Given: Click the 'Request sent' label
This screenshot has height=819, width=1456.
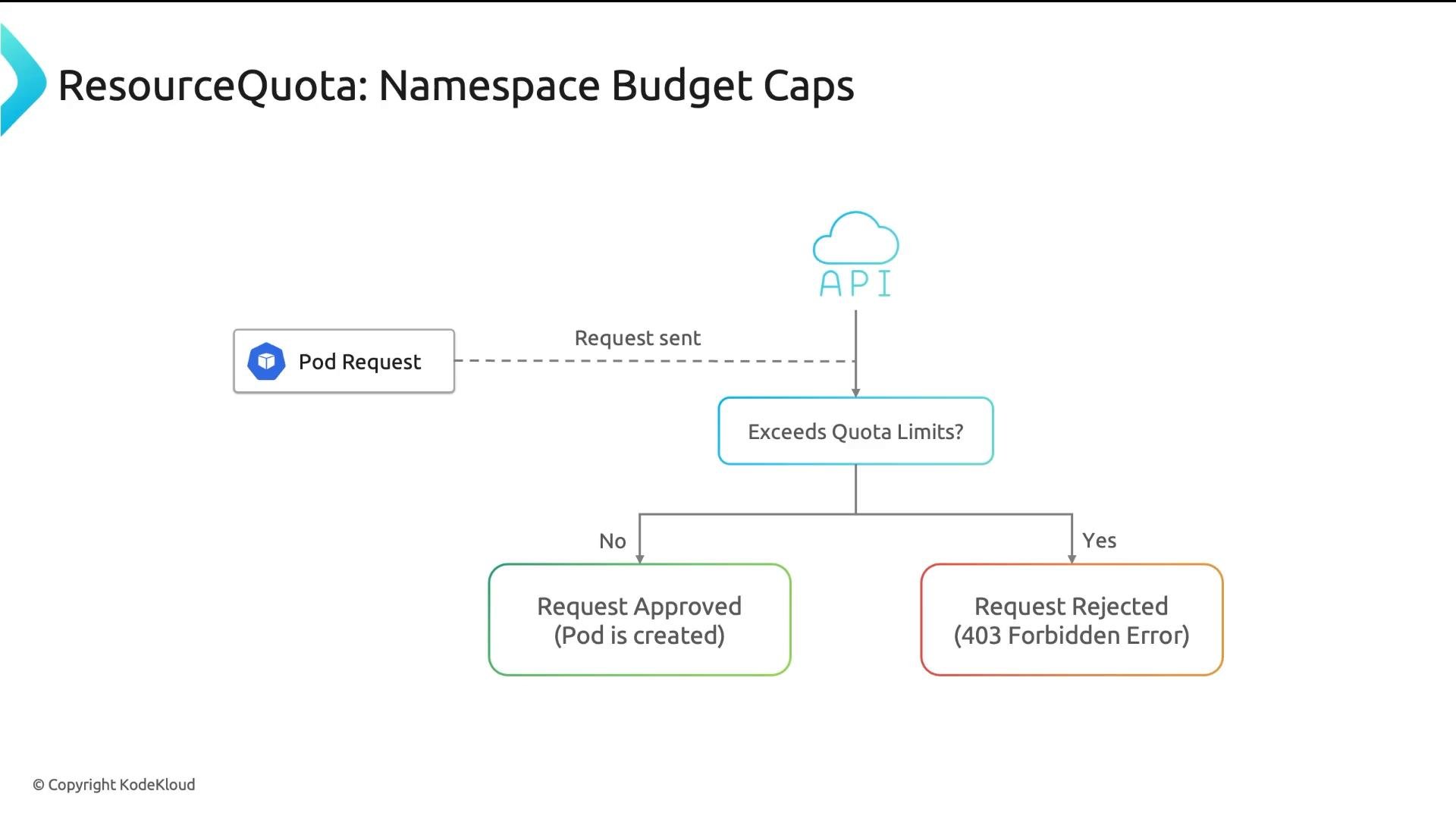Looking at the screenshot, I should (637, 338).
